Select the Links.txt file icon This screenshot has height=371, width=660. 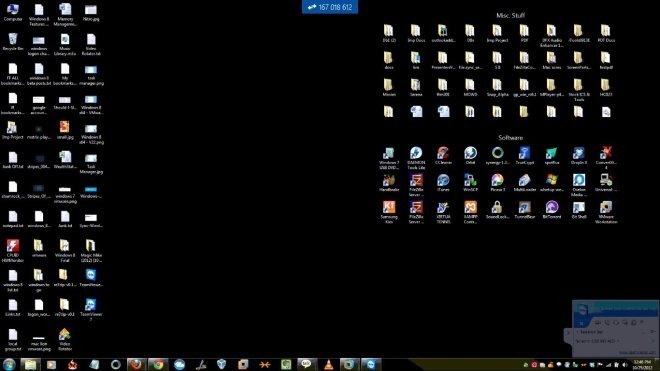point(13,307)
